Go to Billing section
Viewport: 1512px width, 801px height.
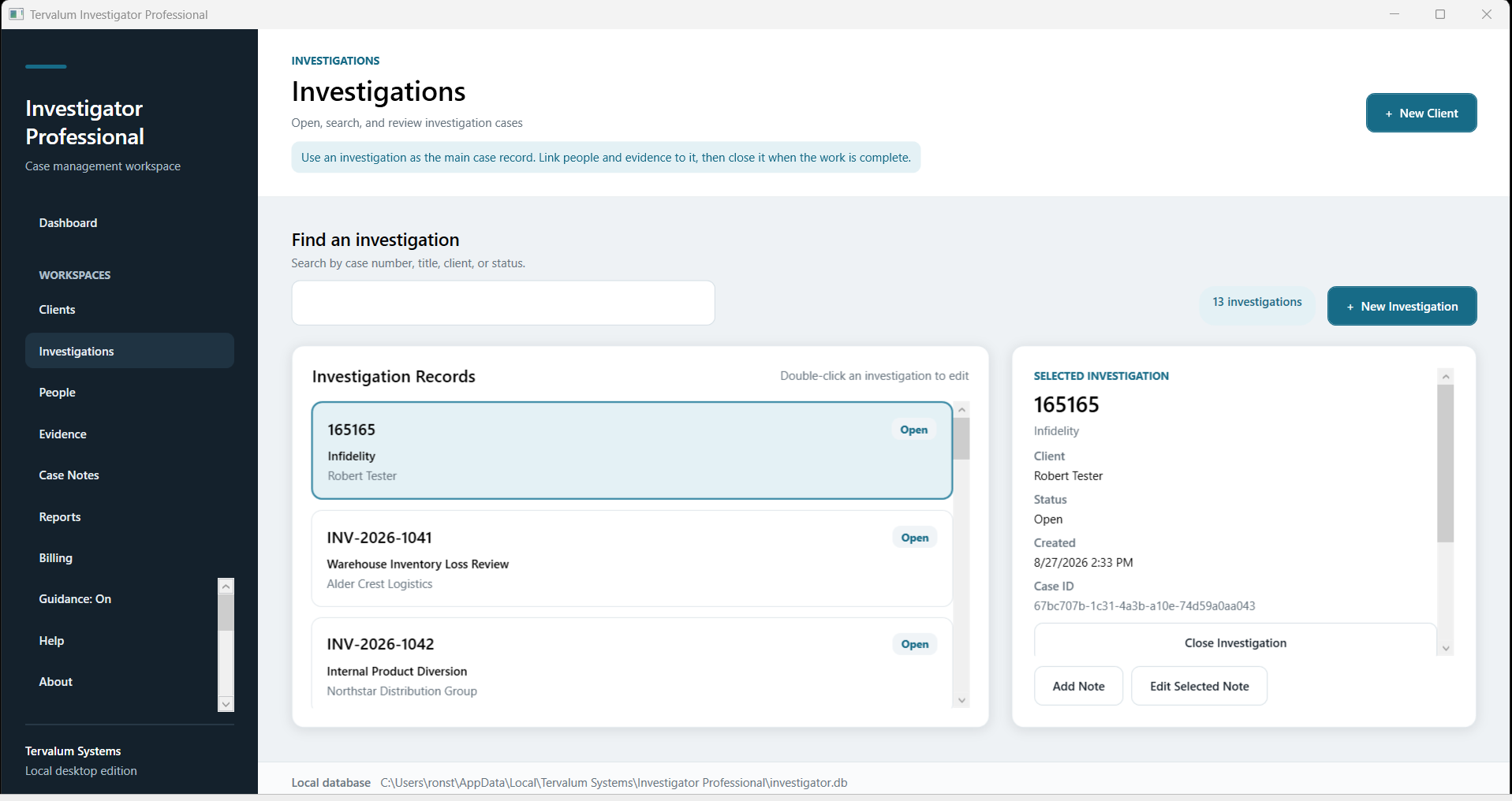(129, 558)
